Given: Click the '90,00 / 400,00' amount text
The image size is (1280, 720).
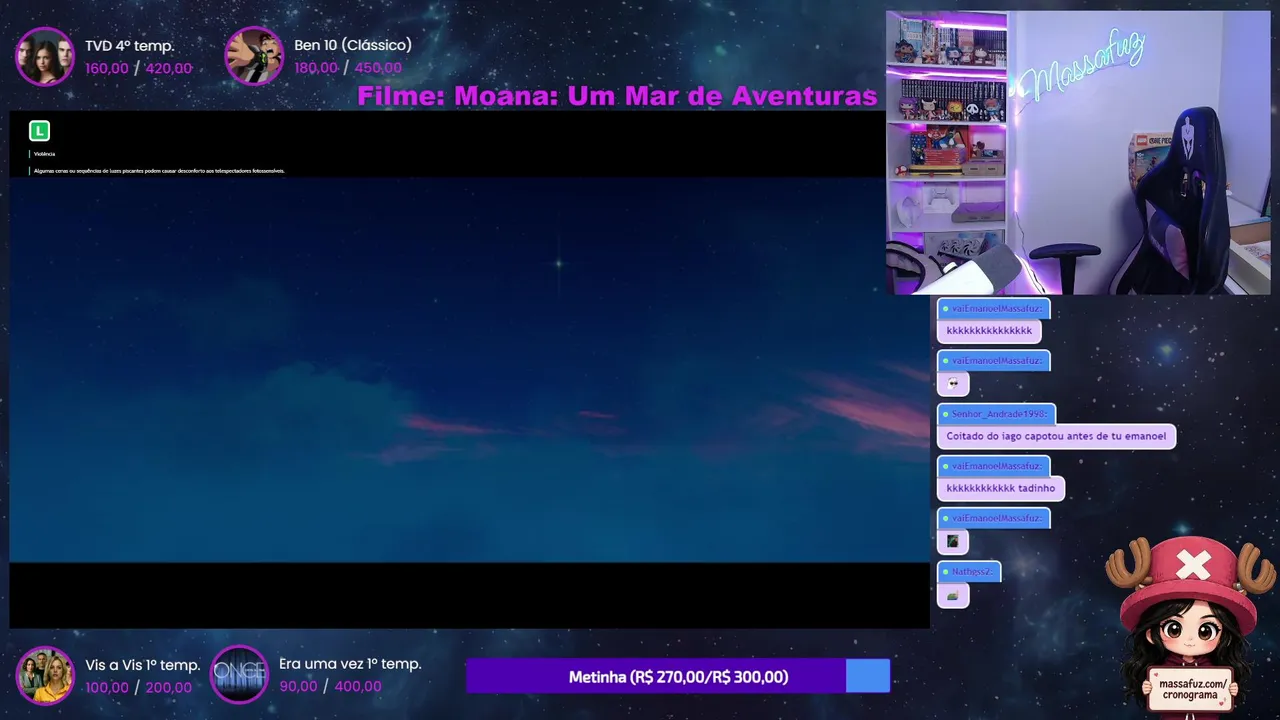Looking at the screenshot, I should click(330, 686).
